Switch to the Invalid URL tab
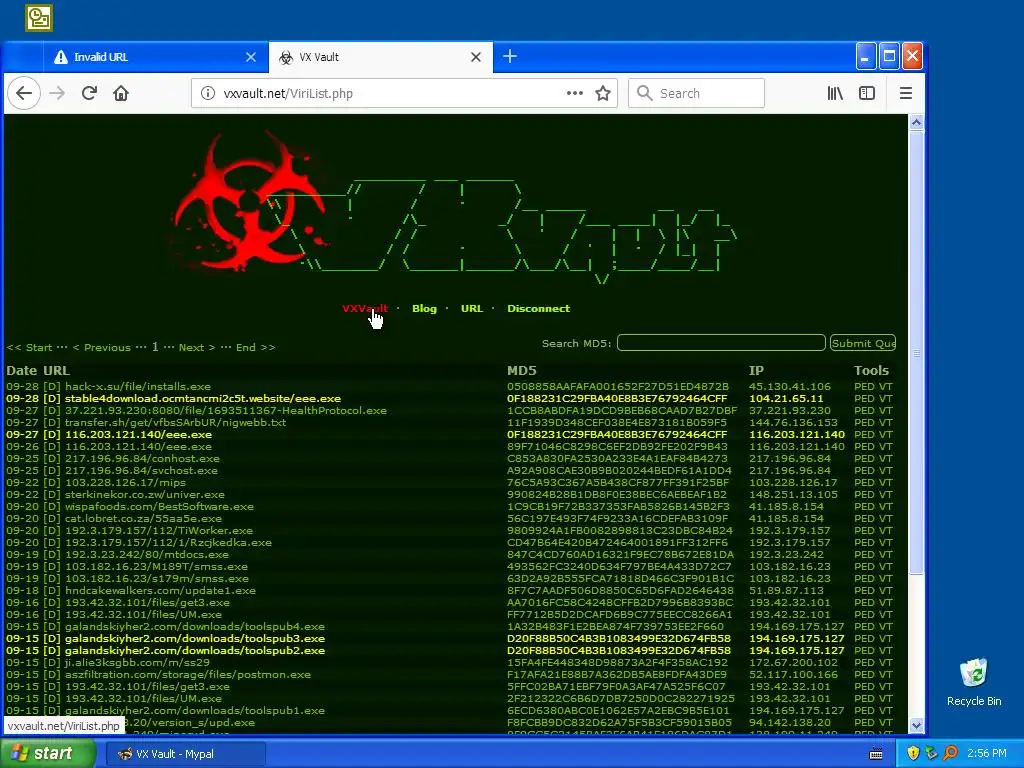The image size is (1024, 768). coord(155,57)
